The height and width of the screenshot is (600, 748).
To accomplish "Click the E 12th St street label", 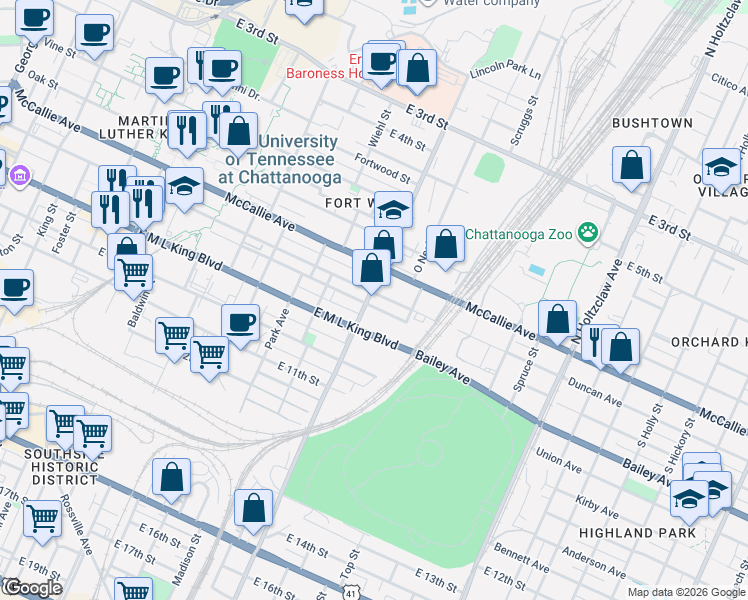I will tap(504, 578).
